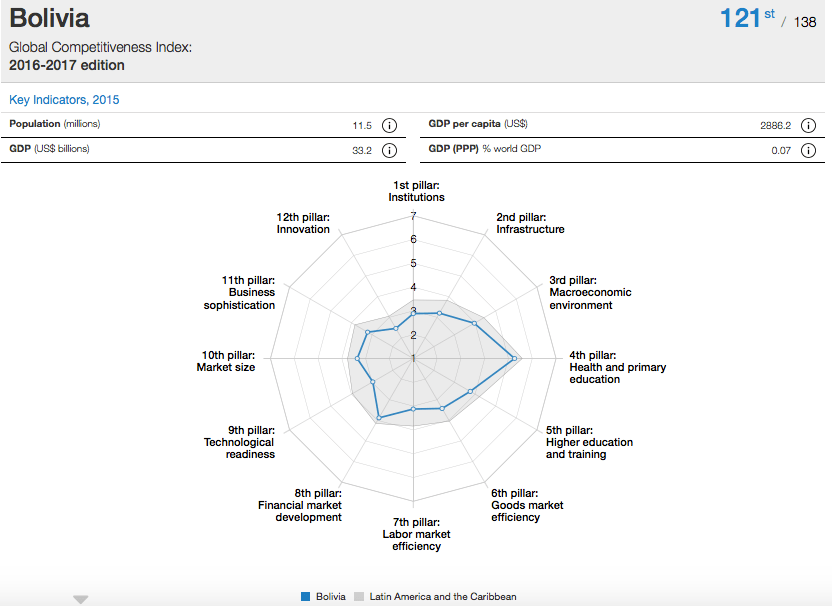This screenshot has width=832, height=606.
Task: Open the "12th pillar: Innovation" label
Action: 303,223
